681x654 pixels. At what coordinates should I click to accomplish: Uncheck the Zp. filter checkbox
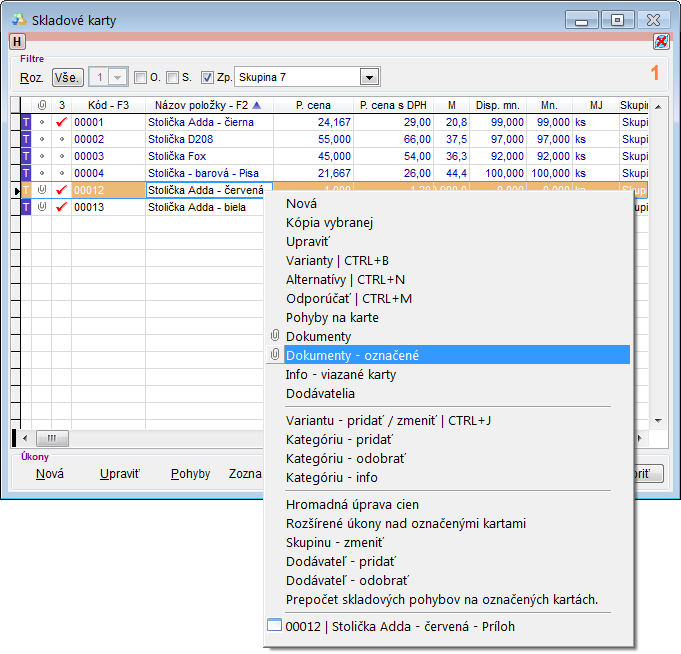207,78
